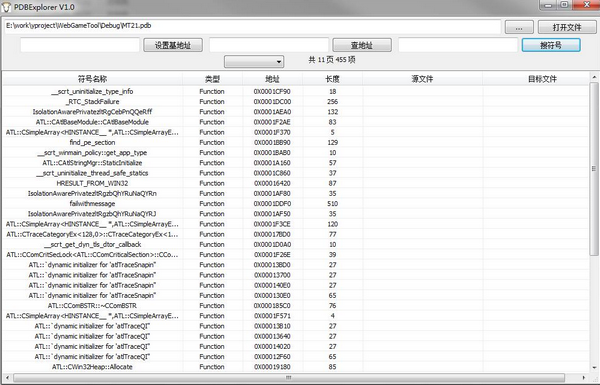
Task: Sort by 长度 column header
Action: click(332, 79)
